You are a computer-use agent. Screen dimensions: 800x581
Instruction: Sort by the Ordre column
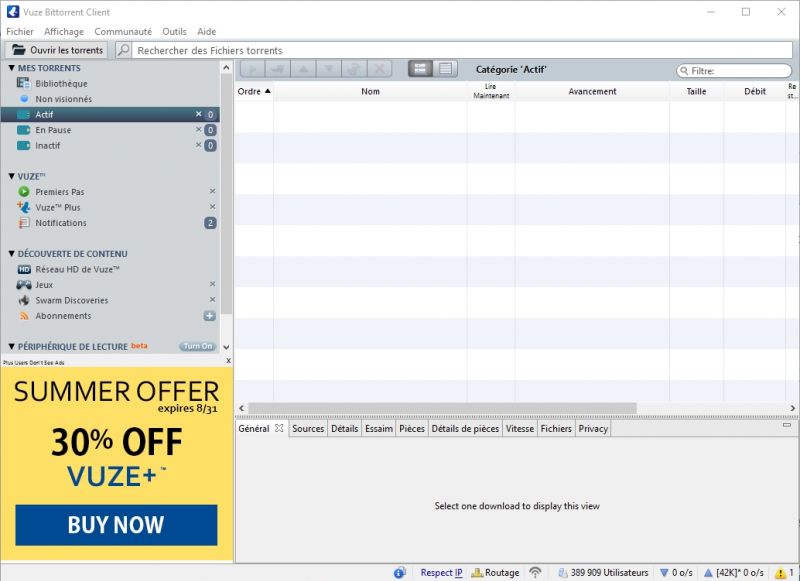coord(254,91)
